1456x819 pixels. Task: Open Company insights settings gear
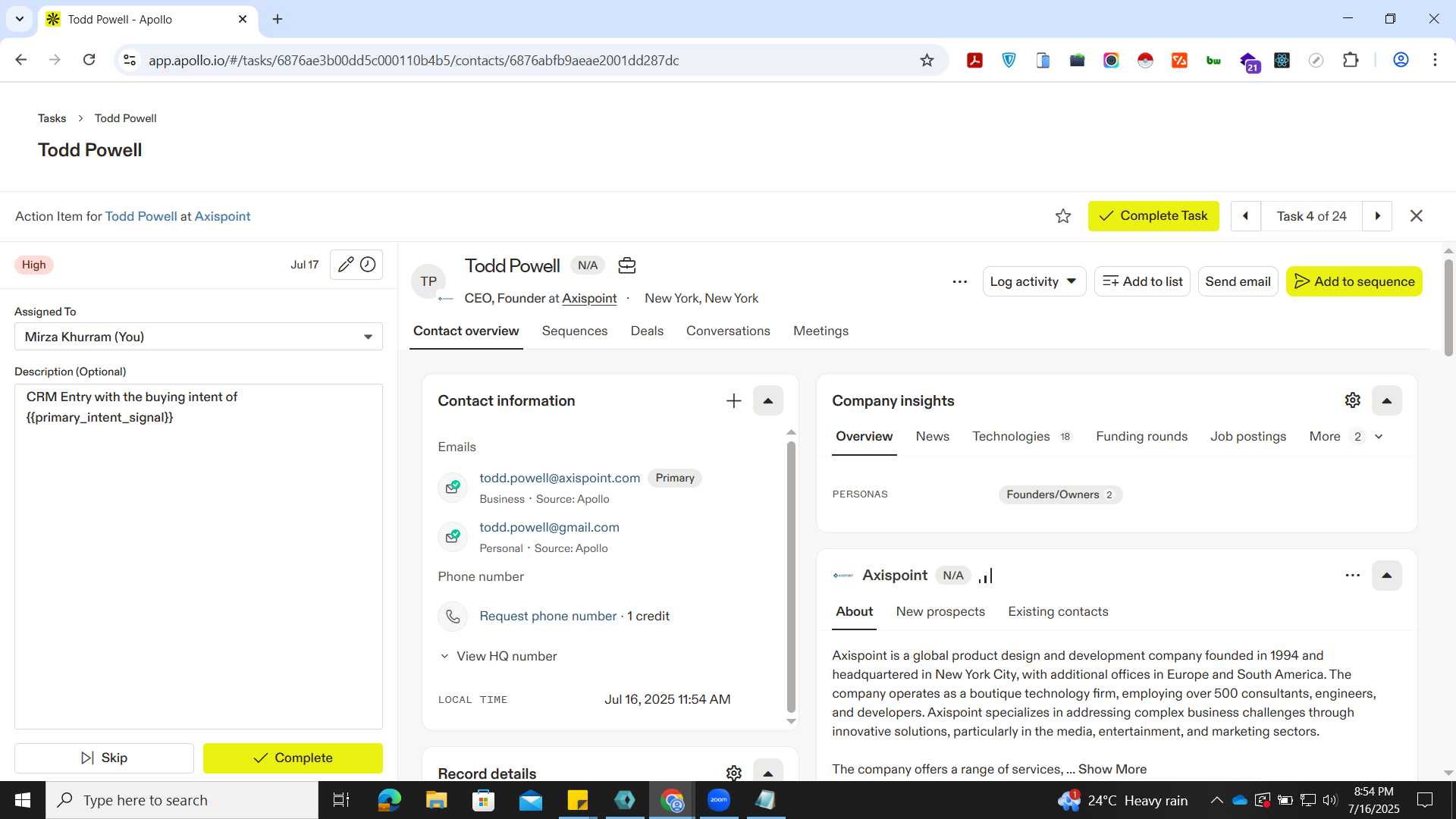[x=1352, y=400]
